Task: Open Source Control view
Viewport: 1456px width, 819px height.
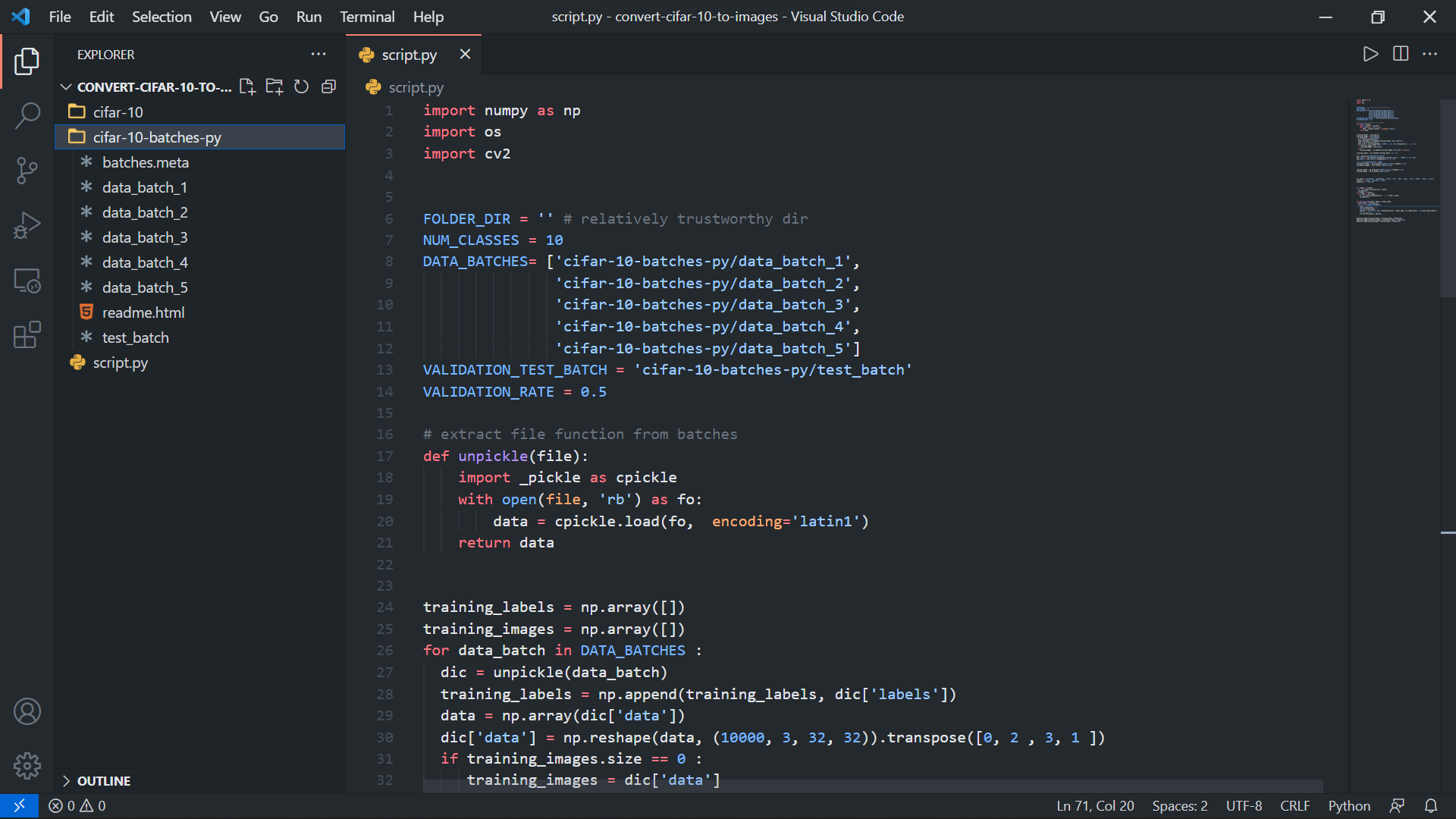Action: 27,171
